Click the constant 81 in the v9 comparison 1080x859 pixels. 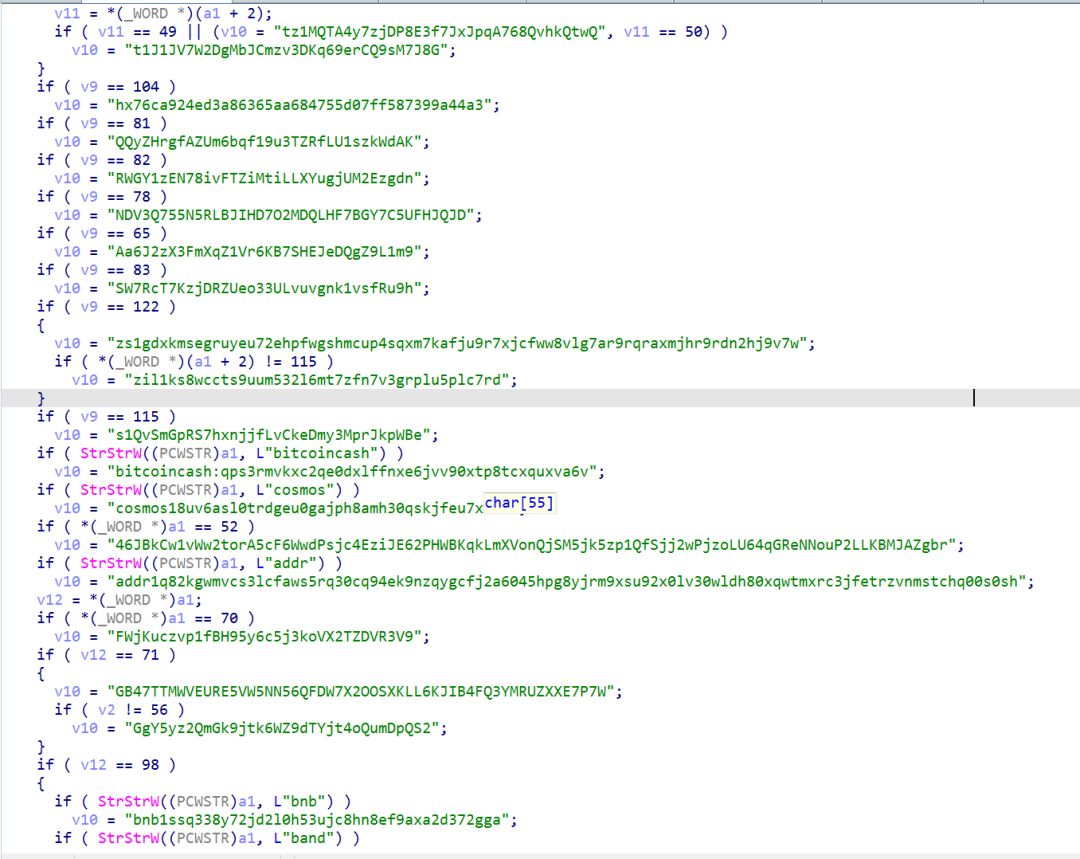[141, 123]
